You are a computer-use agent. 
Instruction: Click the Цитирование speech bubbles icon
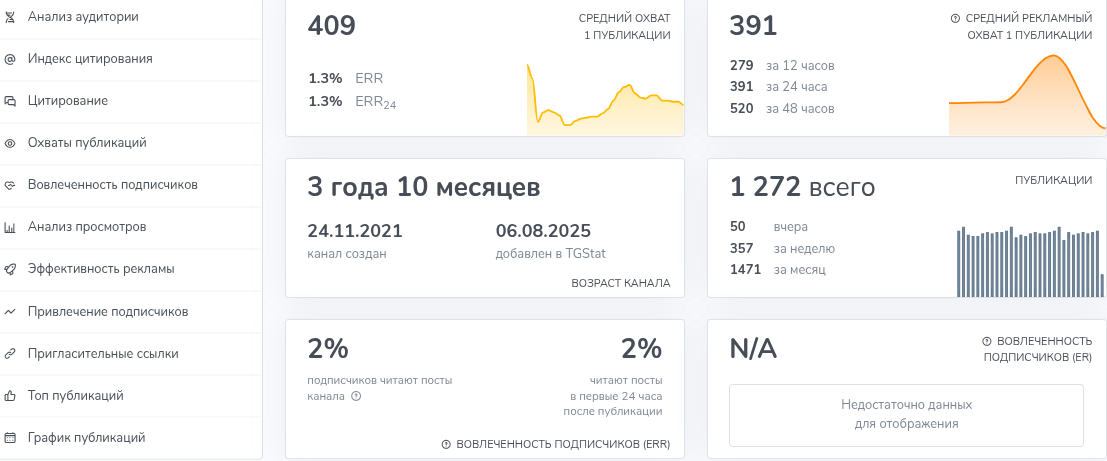tap(10, 101)
